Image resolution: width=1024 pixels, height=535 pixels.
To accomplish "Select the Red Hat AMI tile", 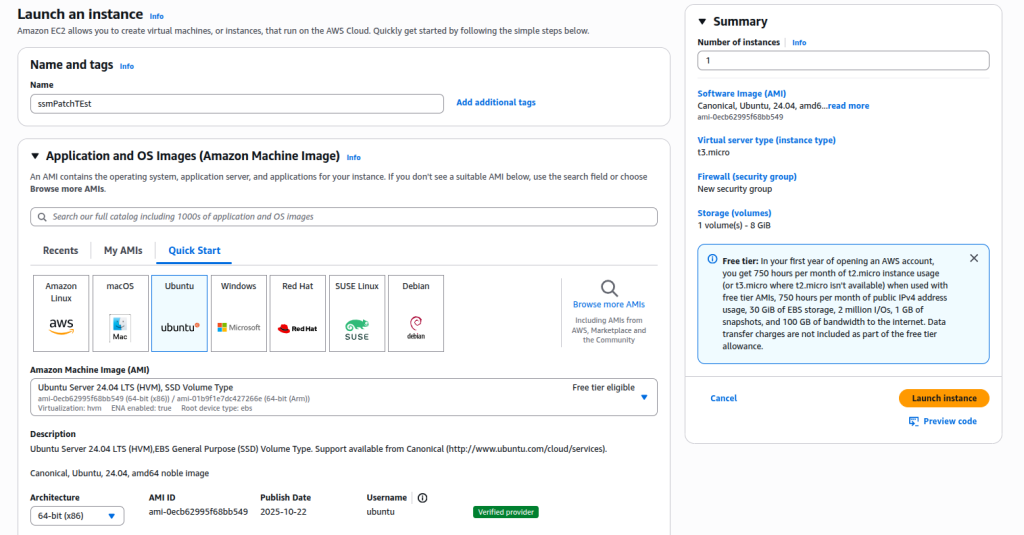I will coord(298,314).
